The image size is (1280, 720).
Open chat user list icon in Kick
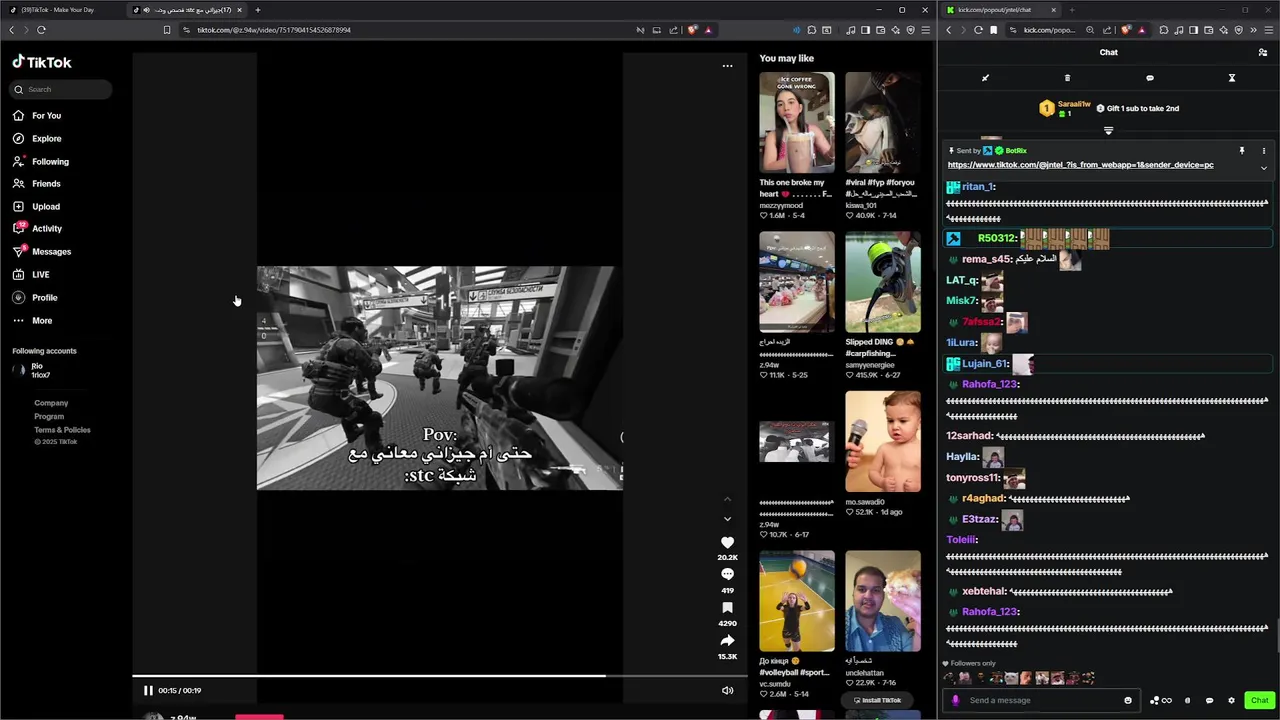(x=1263, y=52)
